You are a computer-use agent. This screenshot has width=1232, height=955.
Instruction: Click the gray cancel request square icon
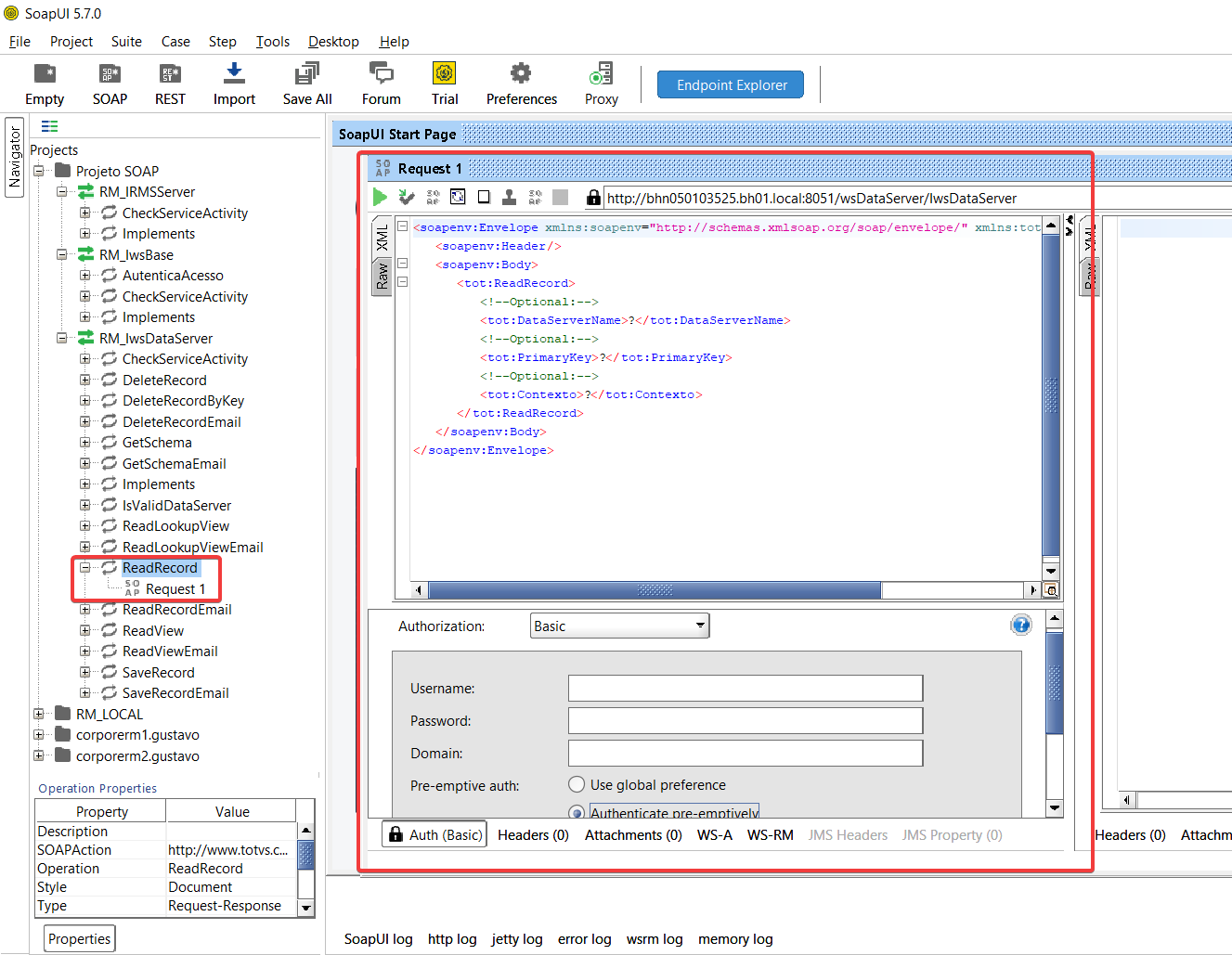(x=560, y=197)
